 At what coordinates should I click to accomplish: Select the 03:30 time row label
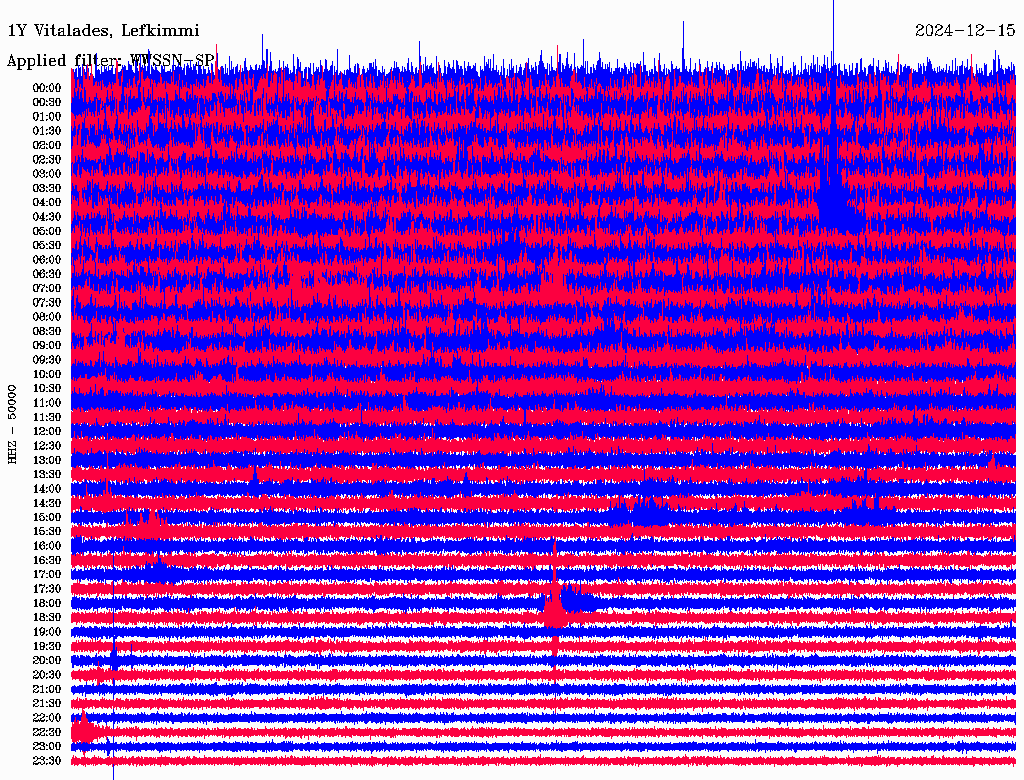click(x=47, y=188)
